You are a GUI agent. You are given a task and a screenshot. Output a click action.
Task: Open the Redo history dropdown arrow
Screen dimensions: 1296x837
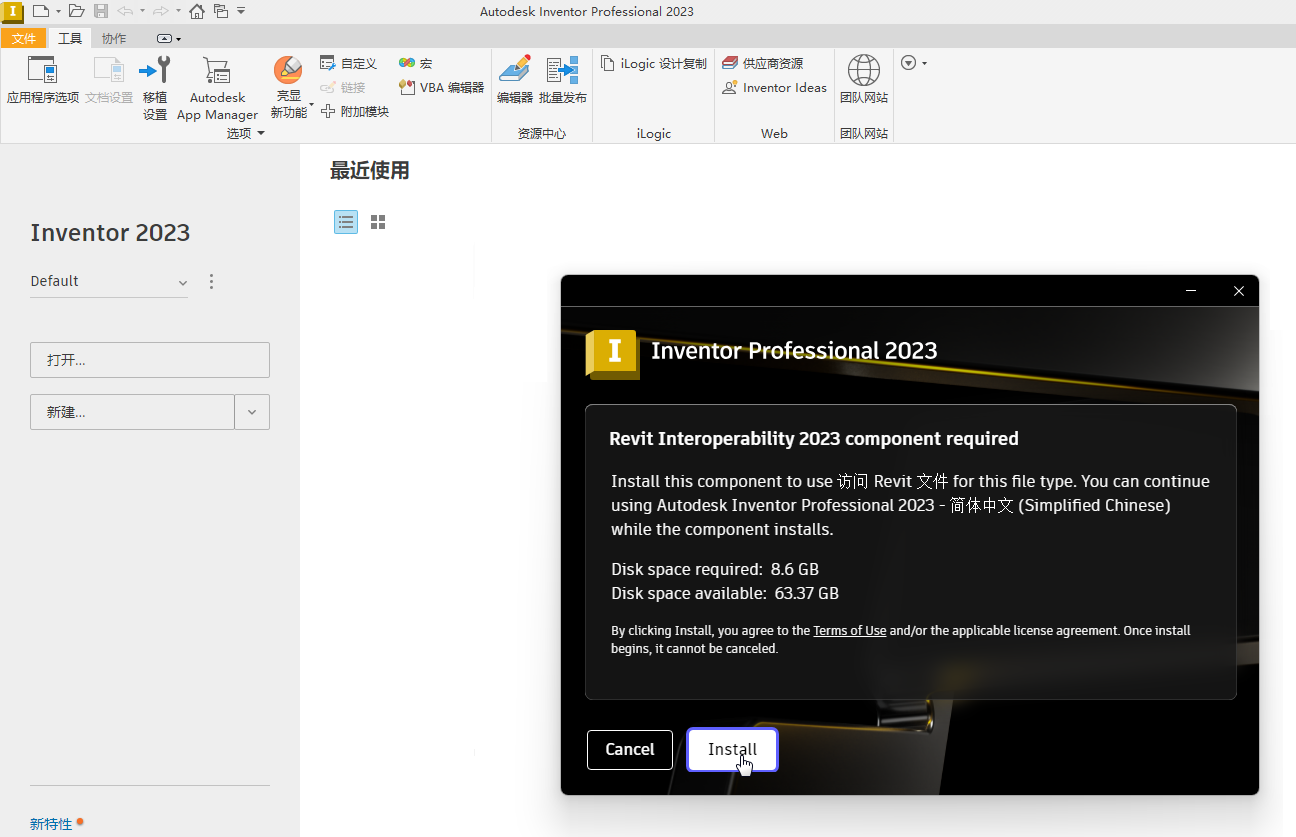(x=178, y=11)
